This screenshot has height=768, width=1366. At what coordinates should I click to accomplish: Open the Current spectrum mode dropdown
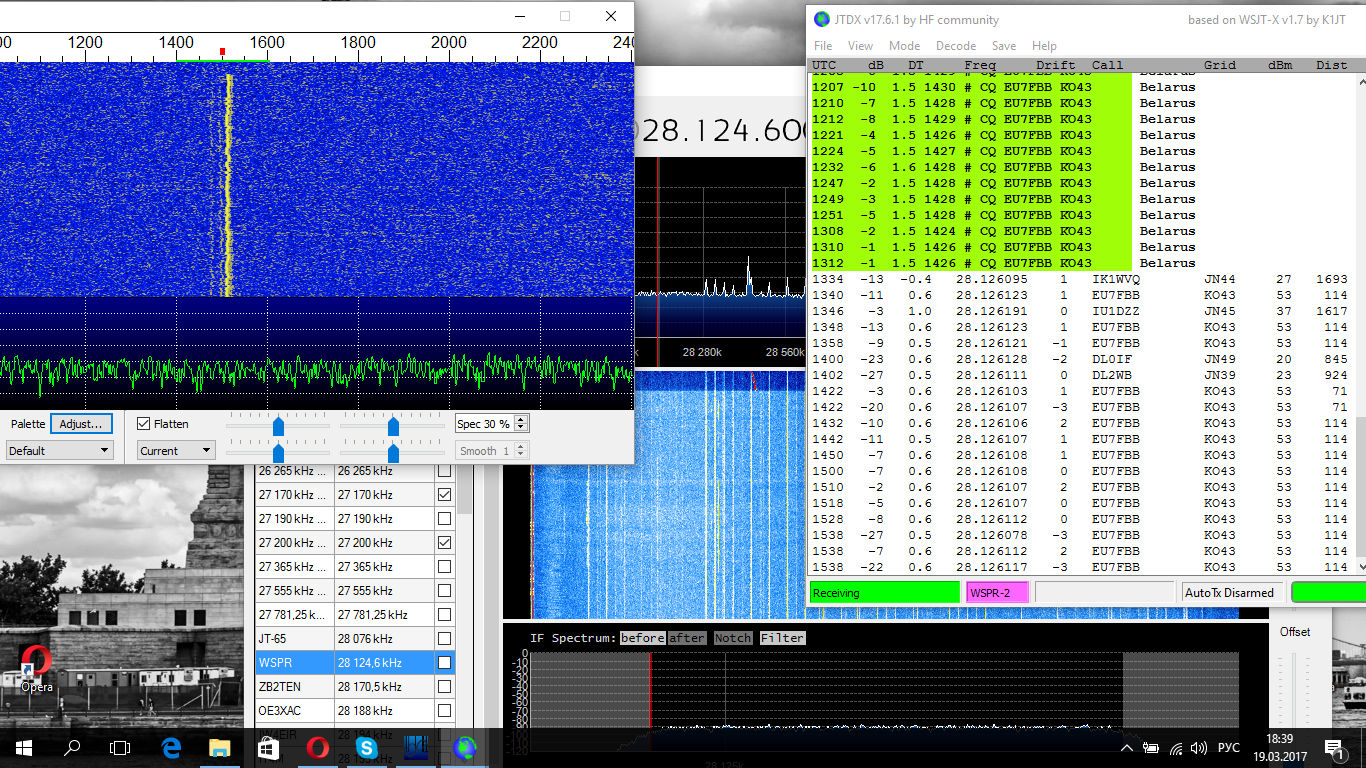176,451
